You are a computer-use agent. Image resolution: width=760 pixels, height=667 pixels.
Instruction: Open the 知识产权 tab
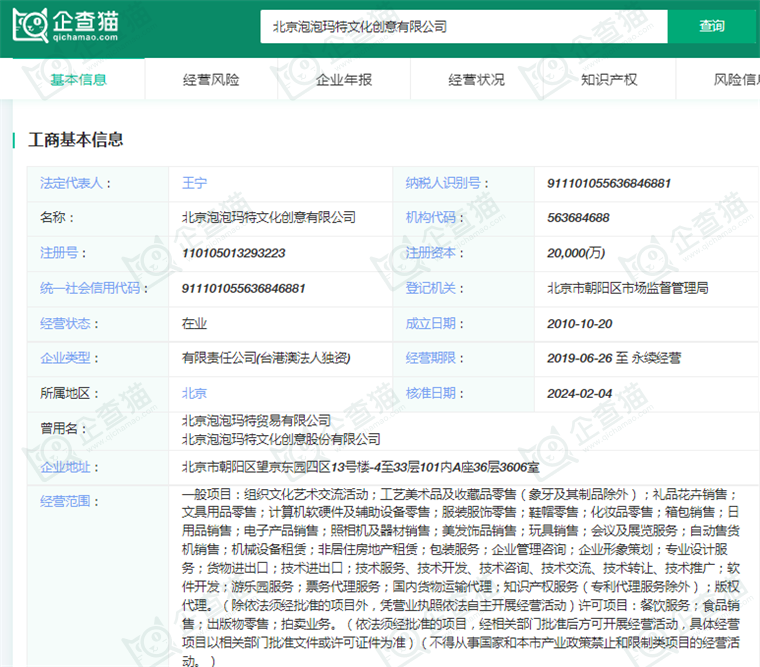pos(609,79)
